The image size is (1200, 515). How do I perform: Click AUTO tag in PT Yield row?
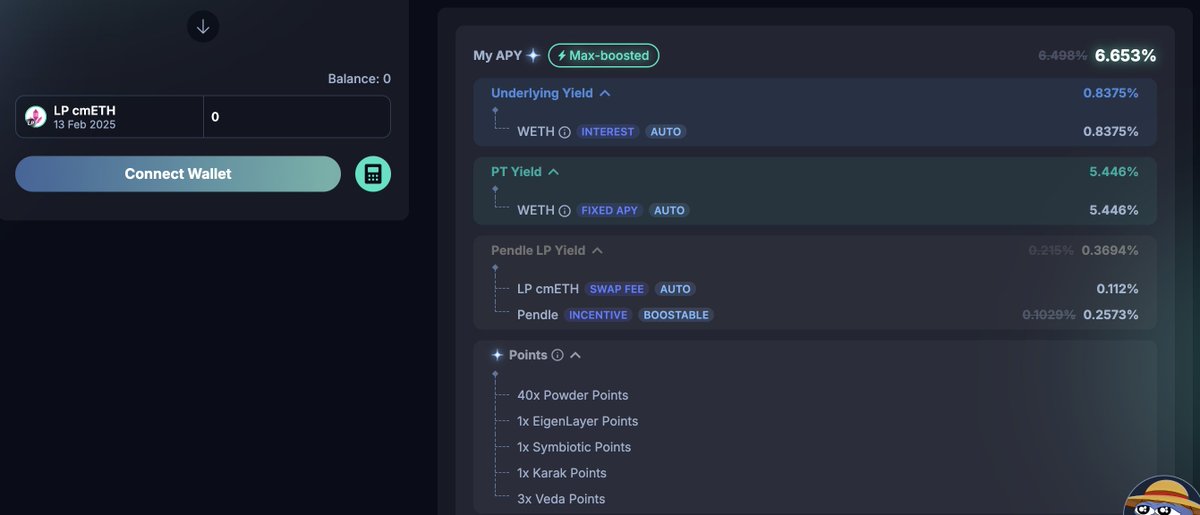pyautogui.click(x=669, y=211)
